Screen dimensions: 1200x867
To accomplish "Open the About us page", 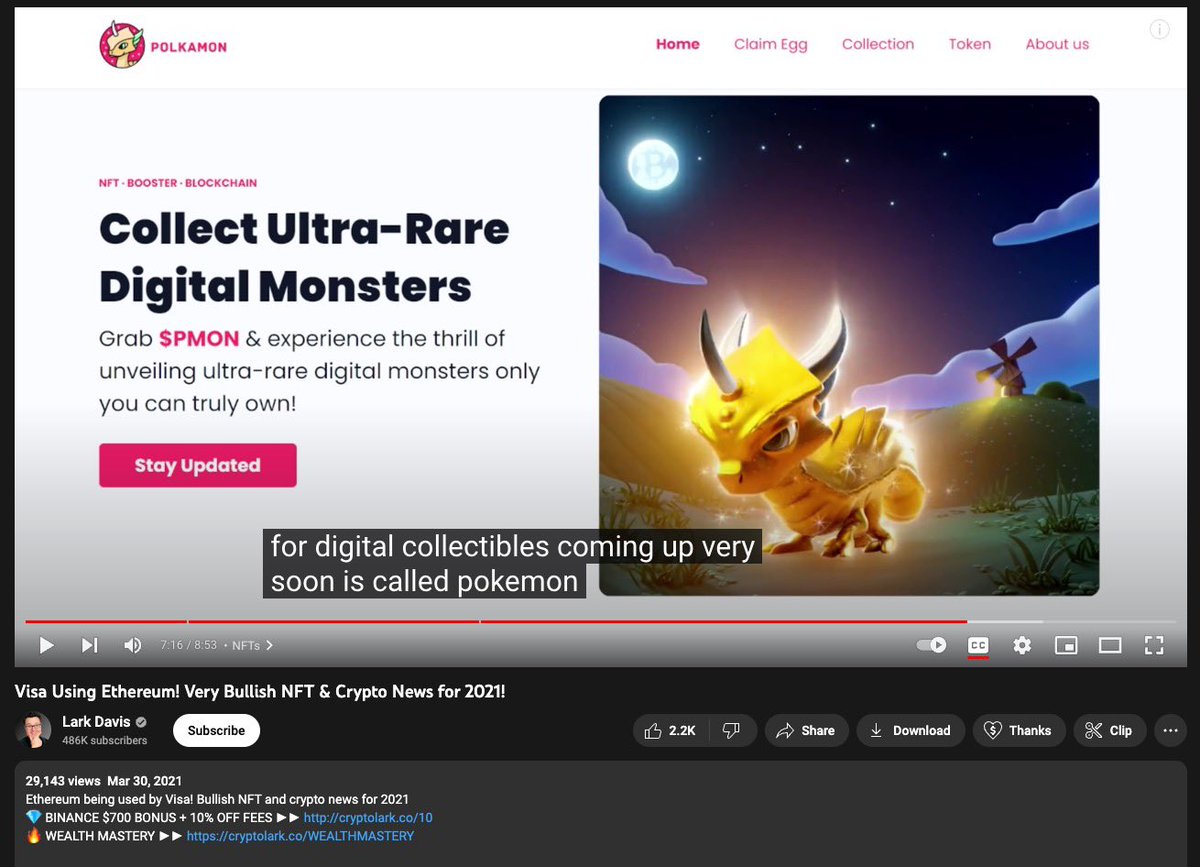I will (x=1057, y=44).
